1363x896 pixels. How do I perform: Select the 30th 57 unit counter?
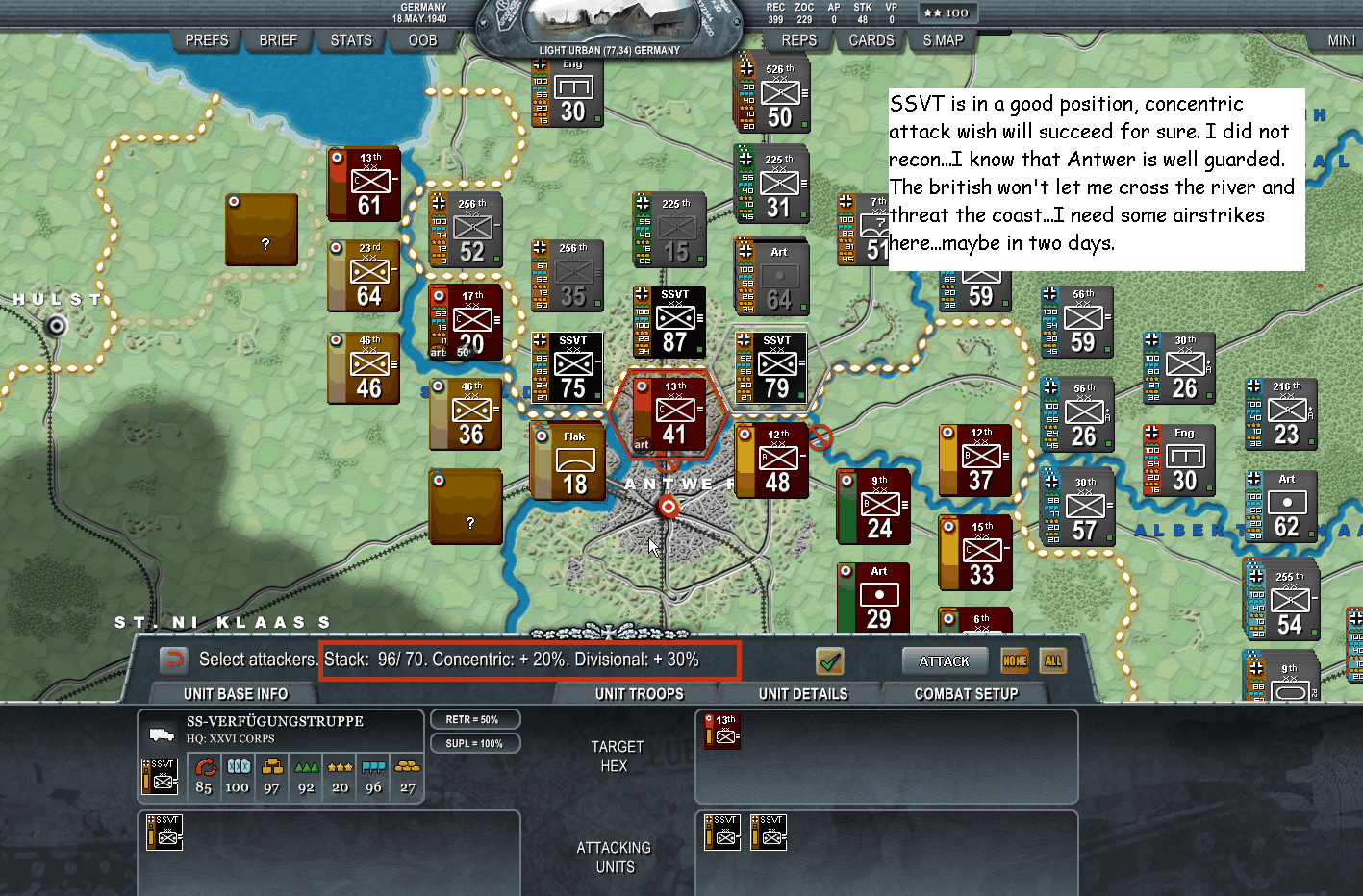tap(1077, 507)
